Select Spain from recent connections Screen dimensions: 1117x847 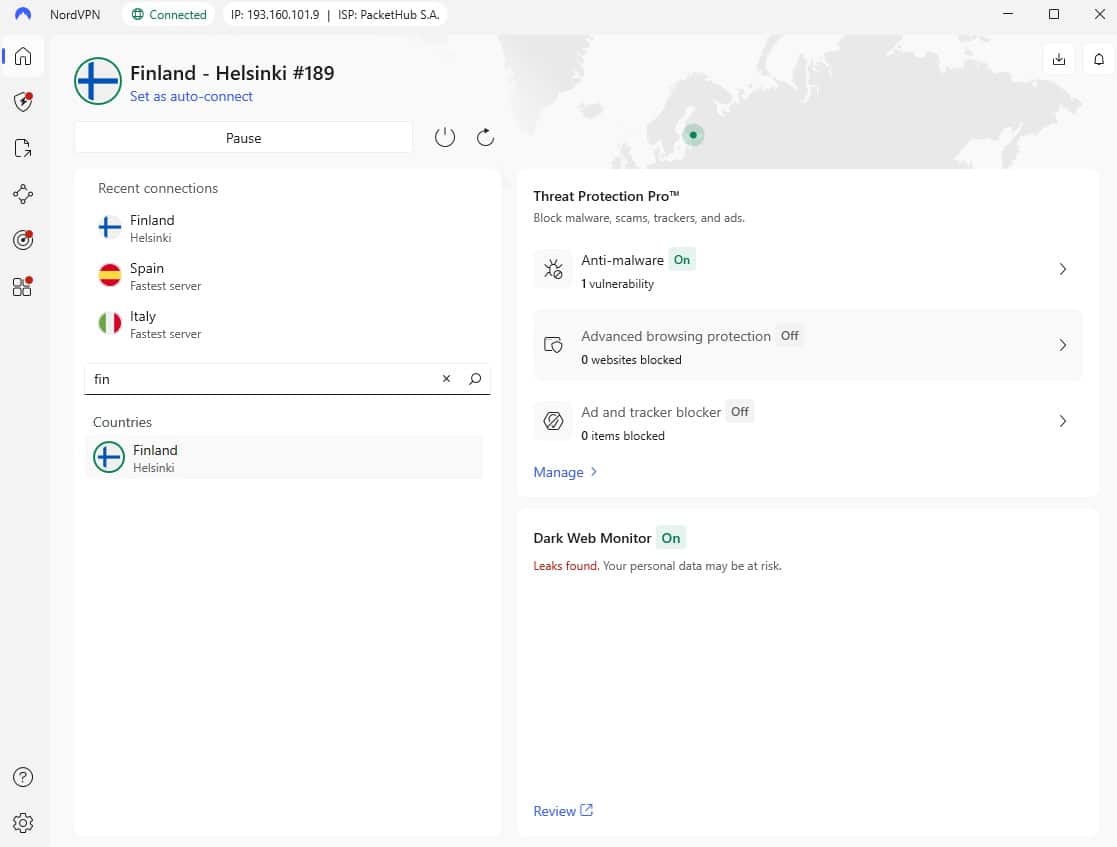point(147,276)
